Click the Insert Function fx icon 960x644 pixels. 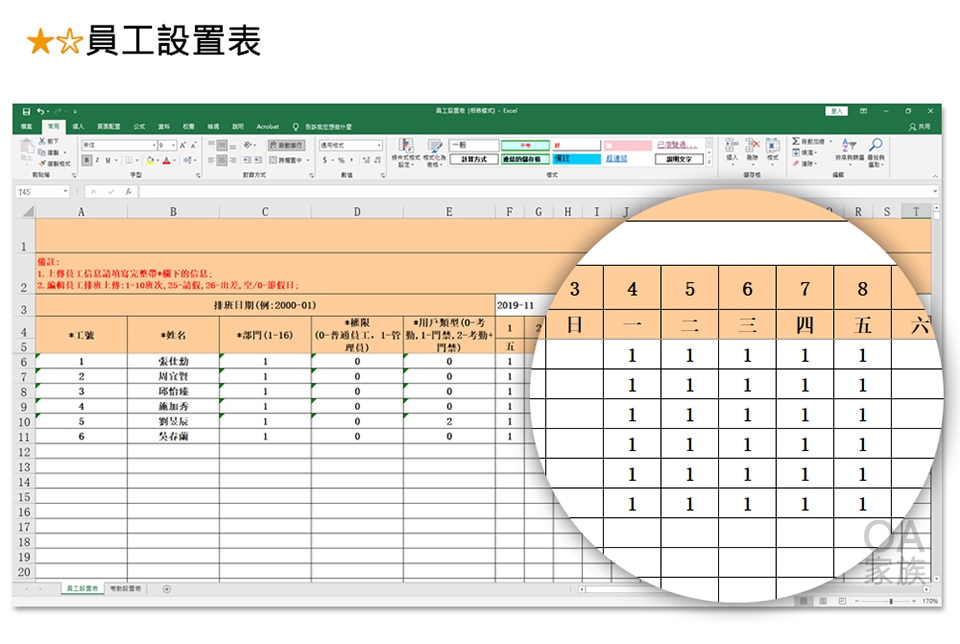point(129,191)
